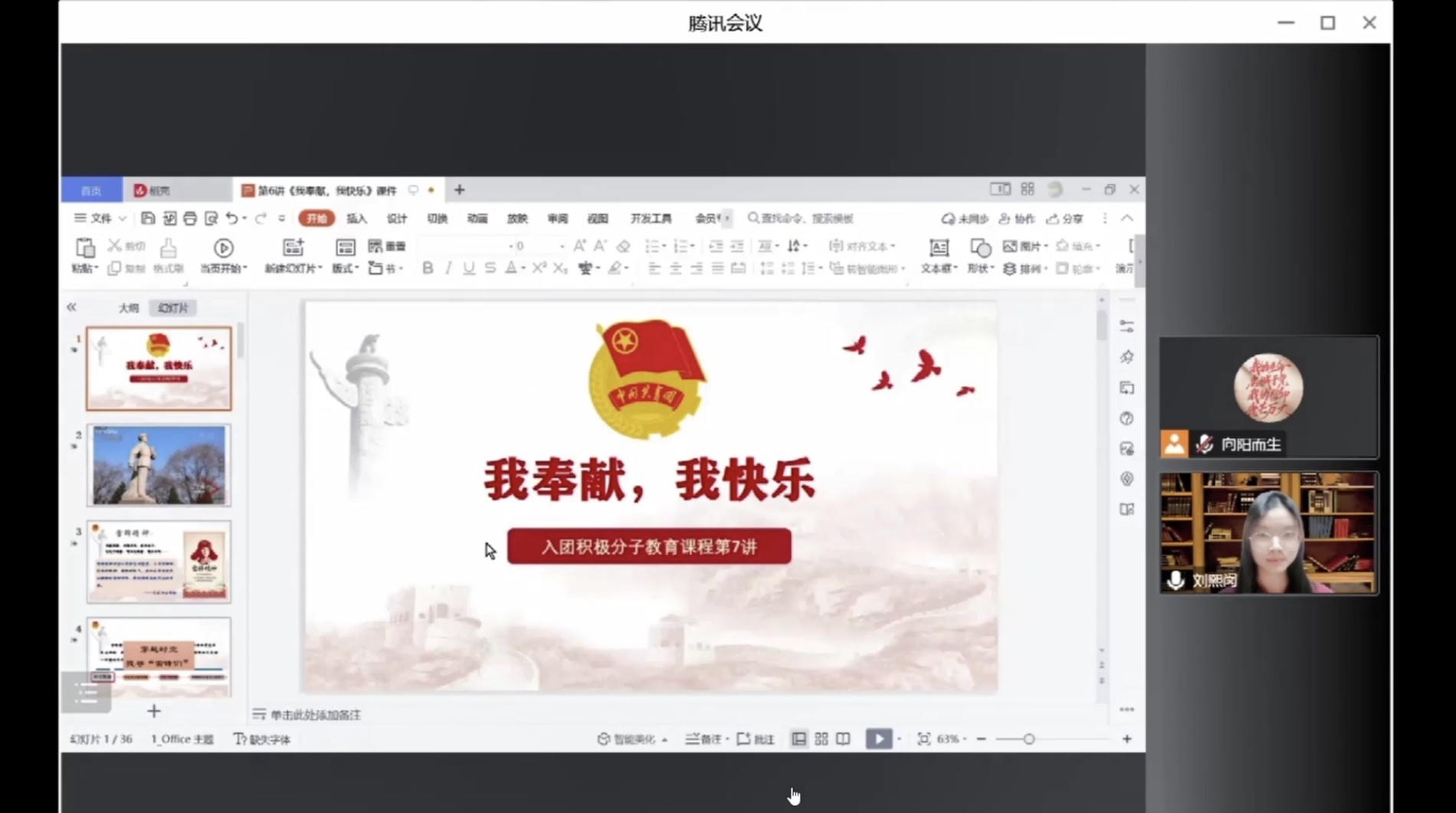Apply Strikethrough formatting
This screenshot has height=813, width=1456.
pyautogui.click(x=490, y=267)
